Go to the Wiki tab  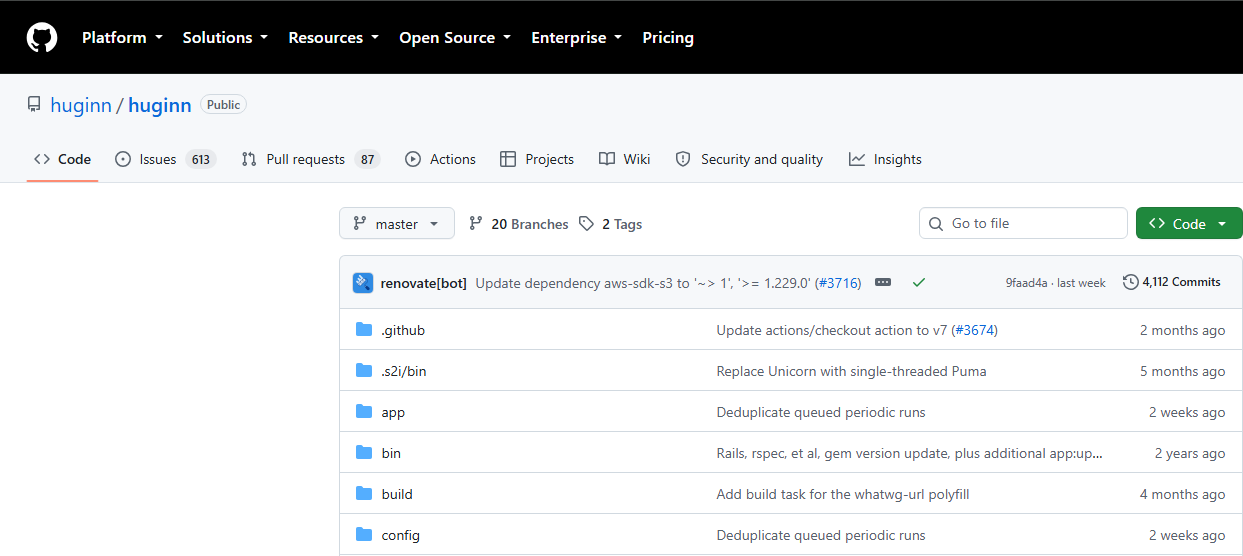[625, 159]
